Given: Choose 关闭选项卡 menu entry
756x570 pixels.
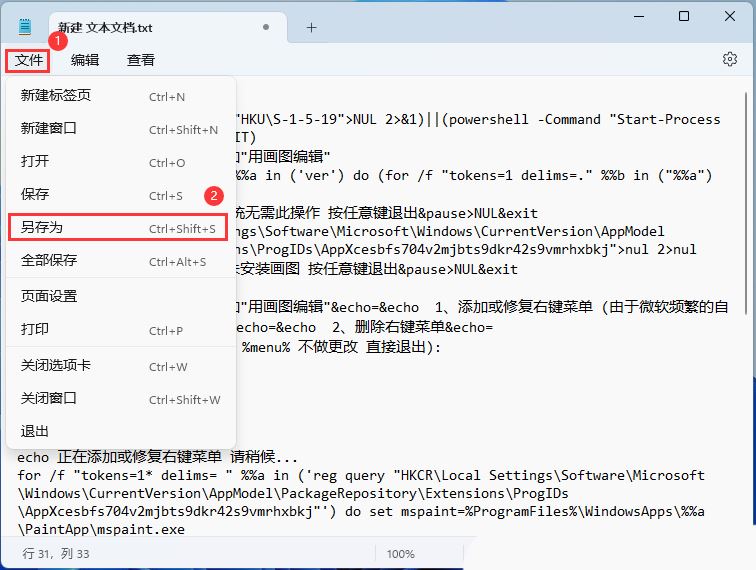Looking at the screenshot, I should pyautogui.click(x=121, y=366).
